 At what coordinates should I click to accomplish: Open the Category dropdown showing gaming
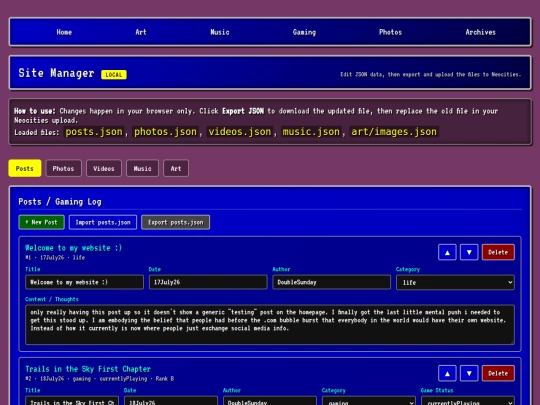tap(368, 401)
